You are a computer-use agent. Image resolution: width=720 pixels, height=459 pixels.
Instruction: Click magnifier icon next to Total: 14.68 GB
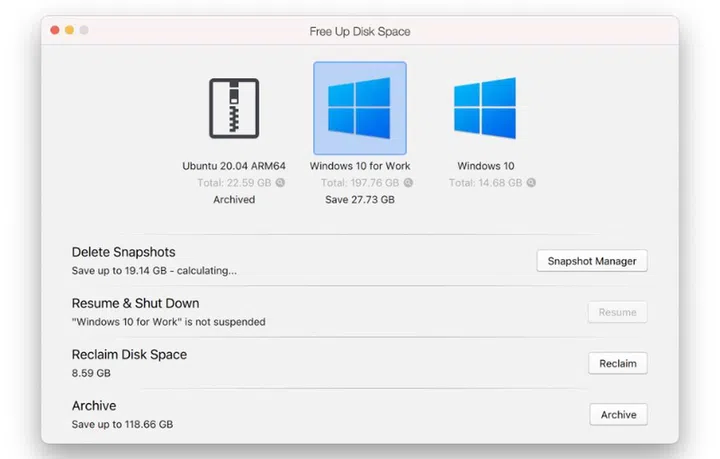531,183
